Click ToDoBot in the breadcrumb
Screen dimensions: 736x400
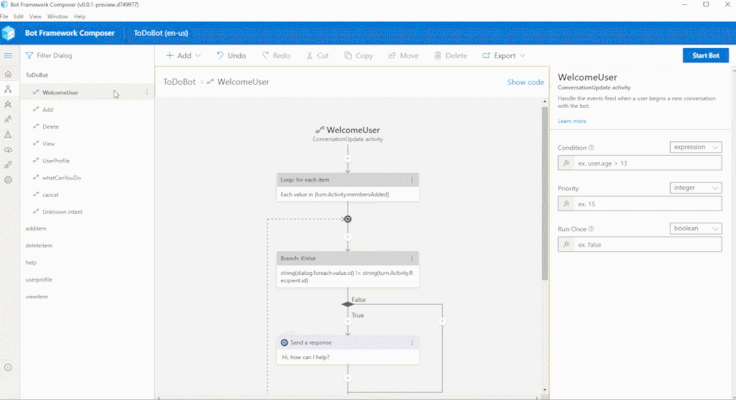coord(179,82)
